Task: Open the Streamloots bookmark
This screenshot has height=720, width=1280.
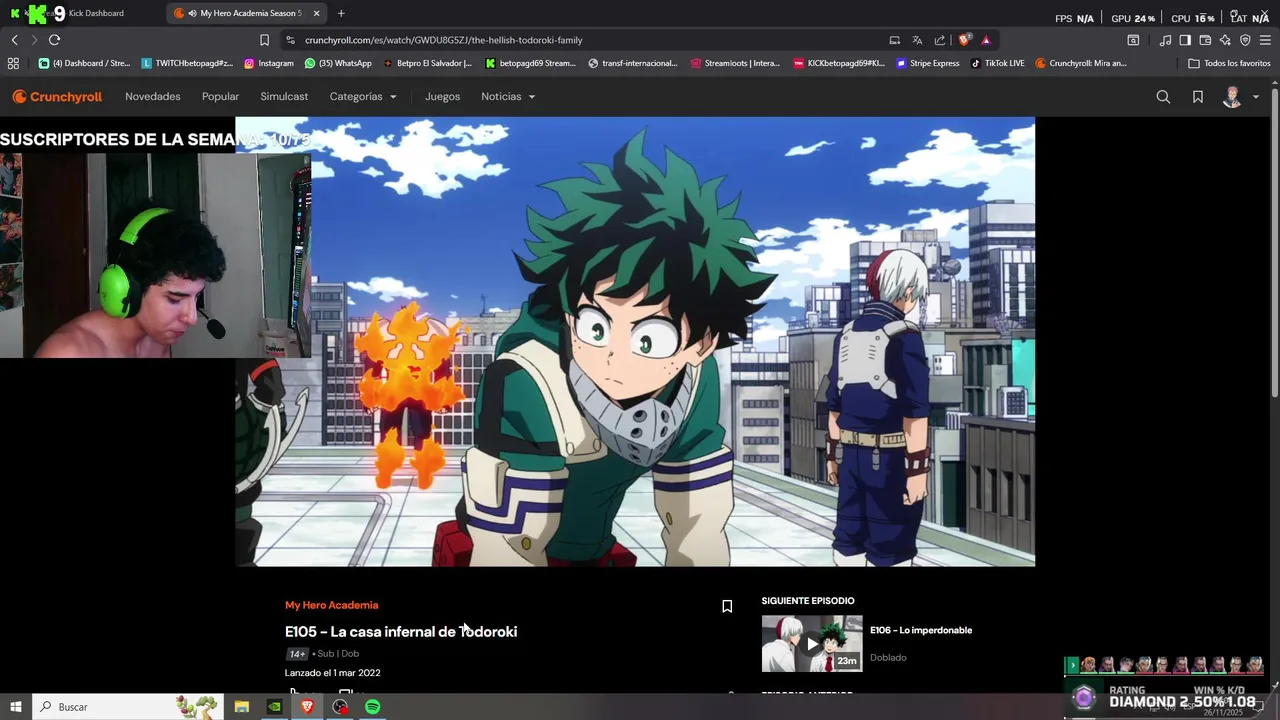Action: pyautogui.click(x=735, y=63)
